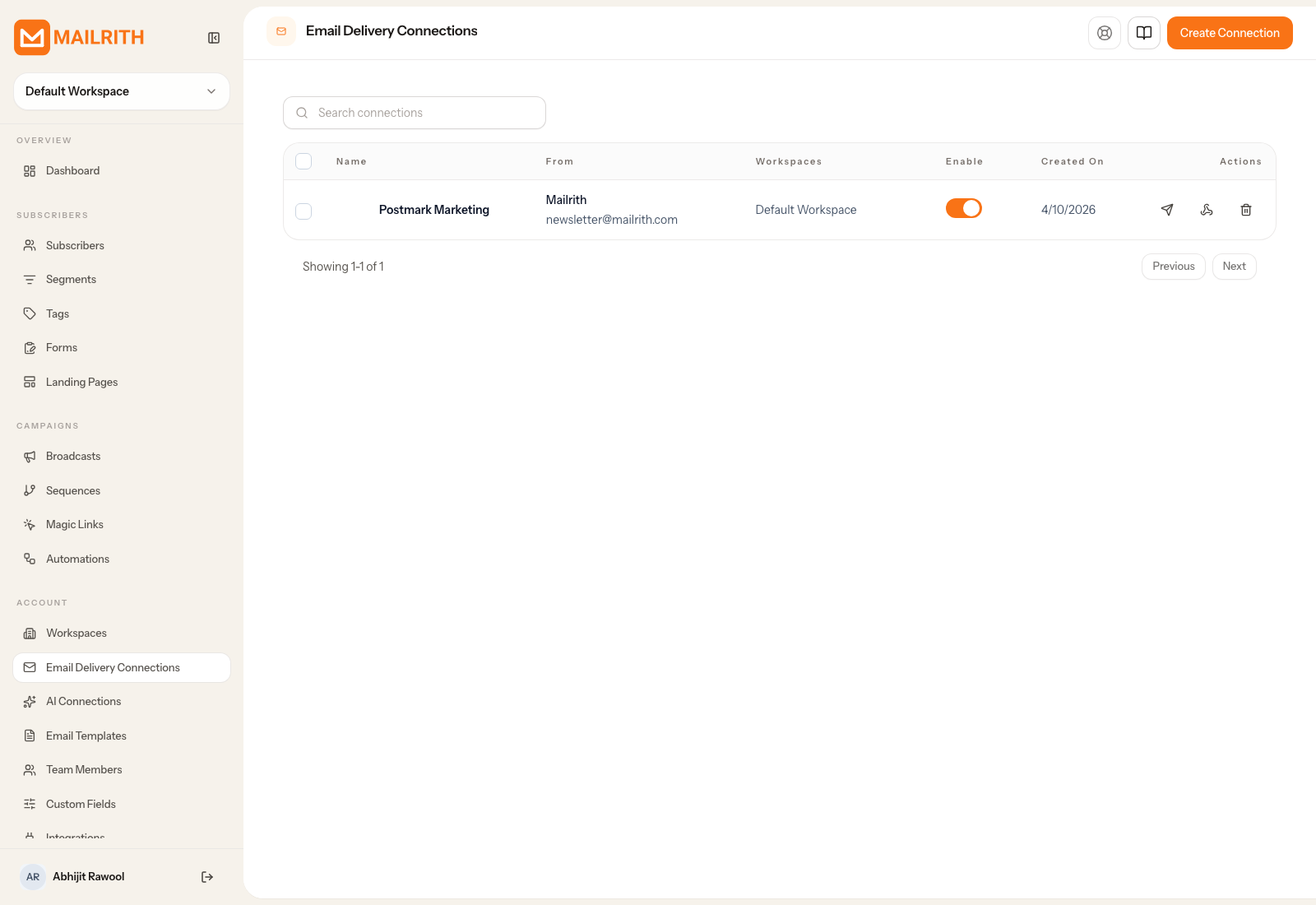Focus the Search connections field
Viewport: 1316px width, 905px height.
[x=415, y=113]
